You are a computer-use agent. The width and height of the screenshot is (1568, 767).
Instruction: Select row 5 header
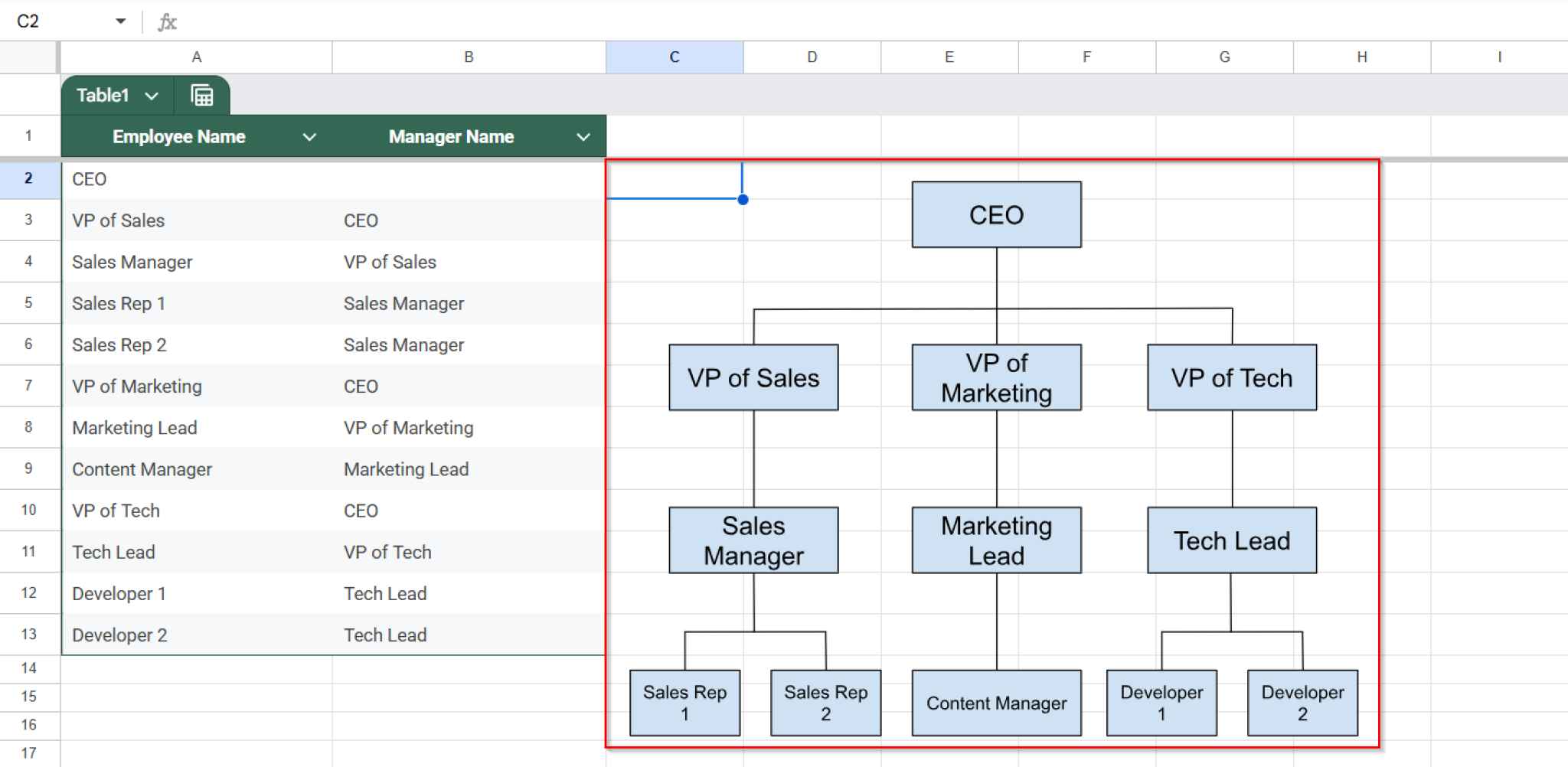tap(29, 302)
